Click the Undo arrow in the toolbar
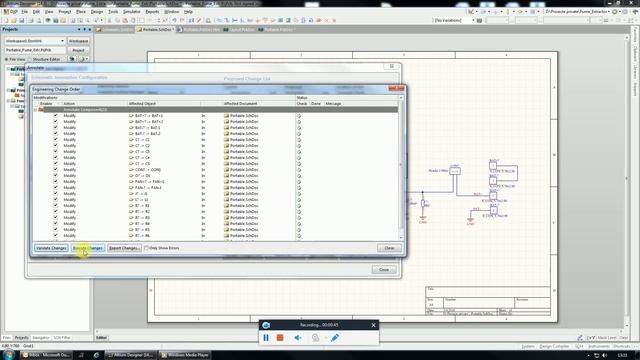 click(174, 20)
